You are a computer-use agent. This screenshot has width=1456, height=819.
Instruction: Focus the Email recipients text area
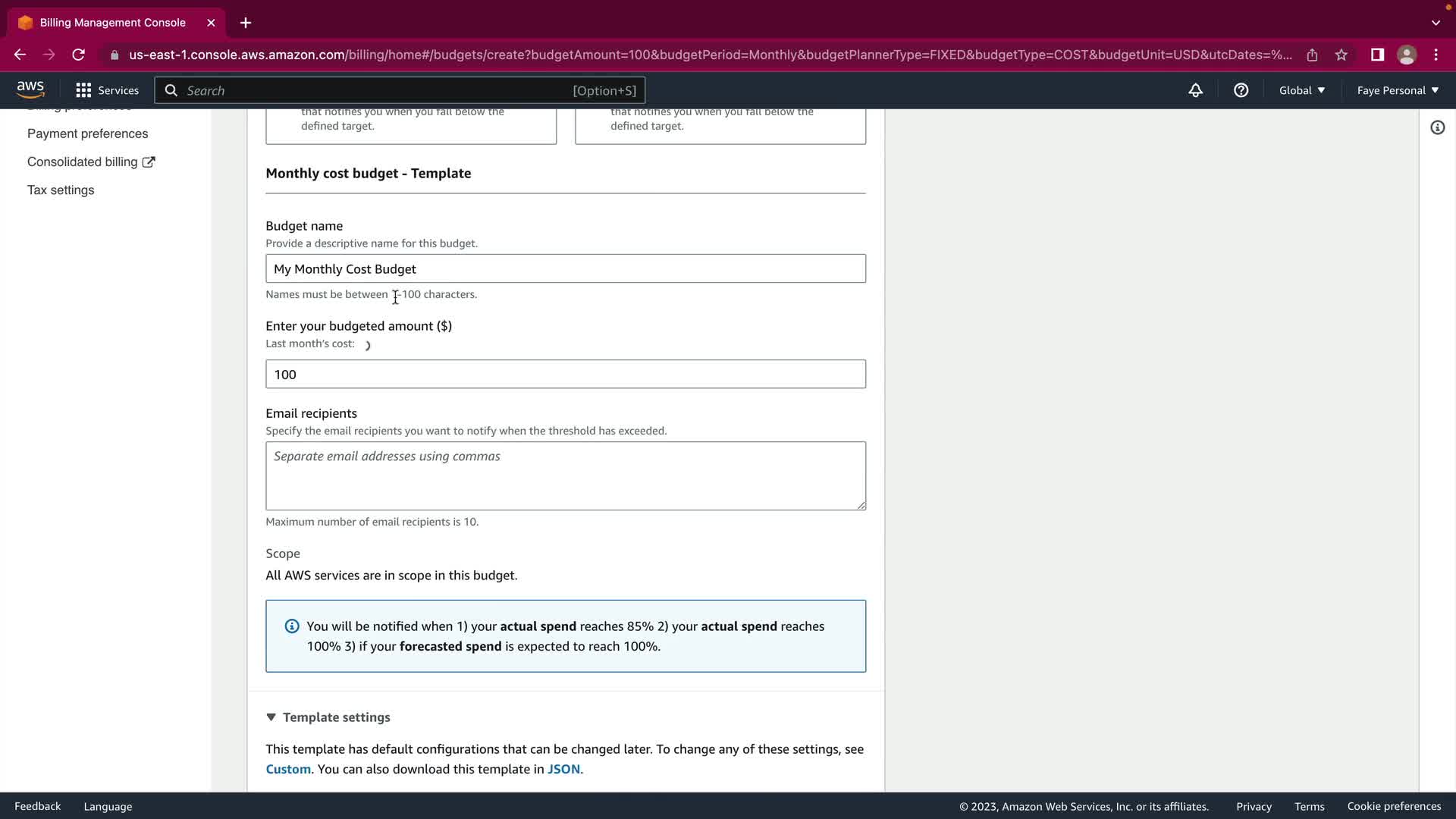(565, 475)
